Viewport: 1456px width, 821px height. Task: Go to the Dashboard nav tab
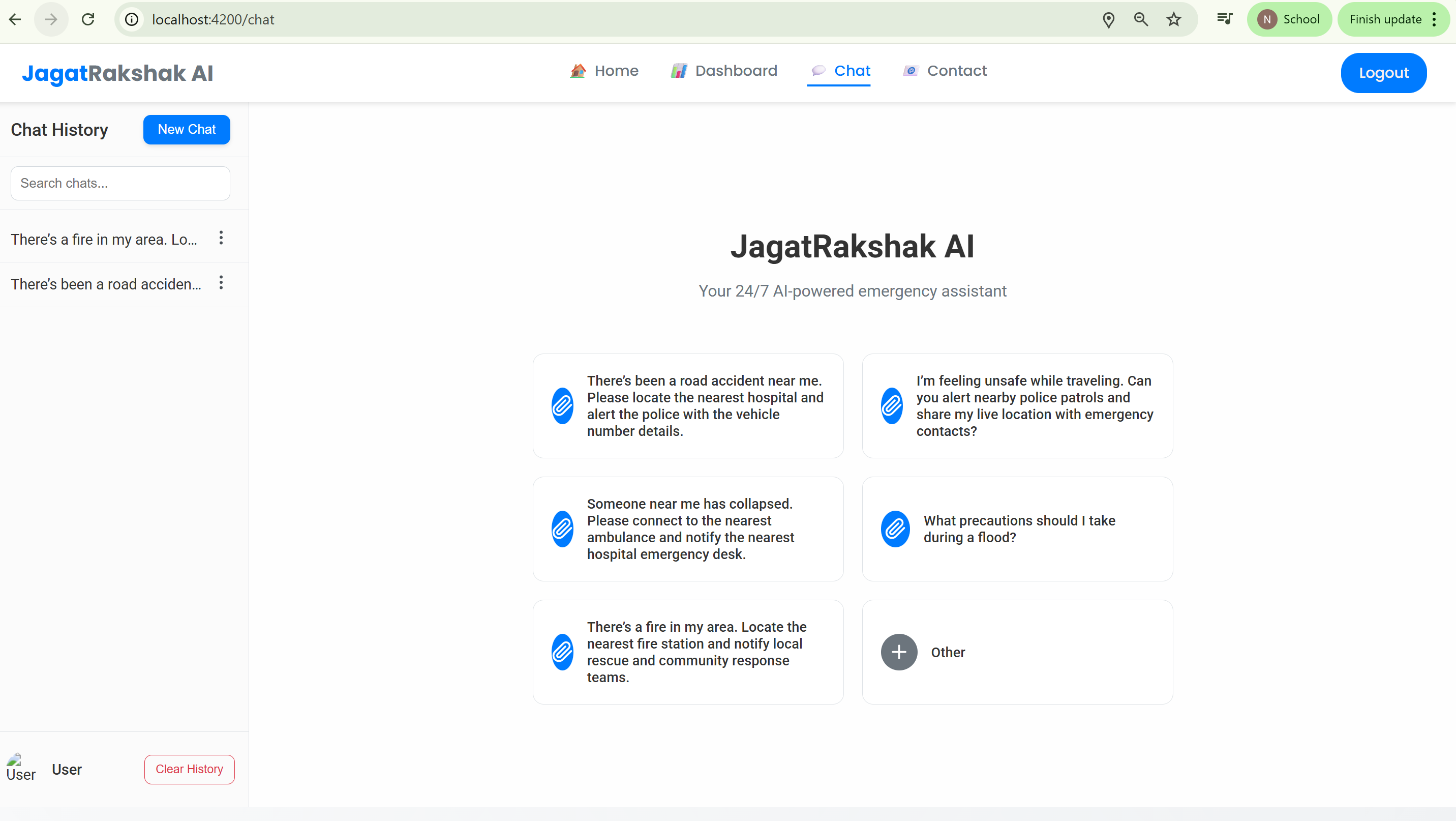[x=724, y=71]
